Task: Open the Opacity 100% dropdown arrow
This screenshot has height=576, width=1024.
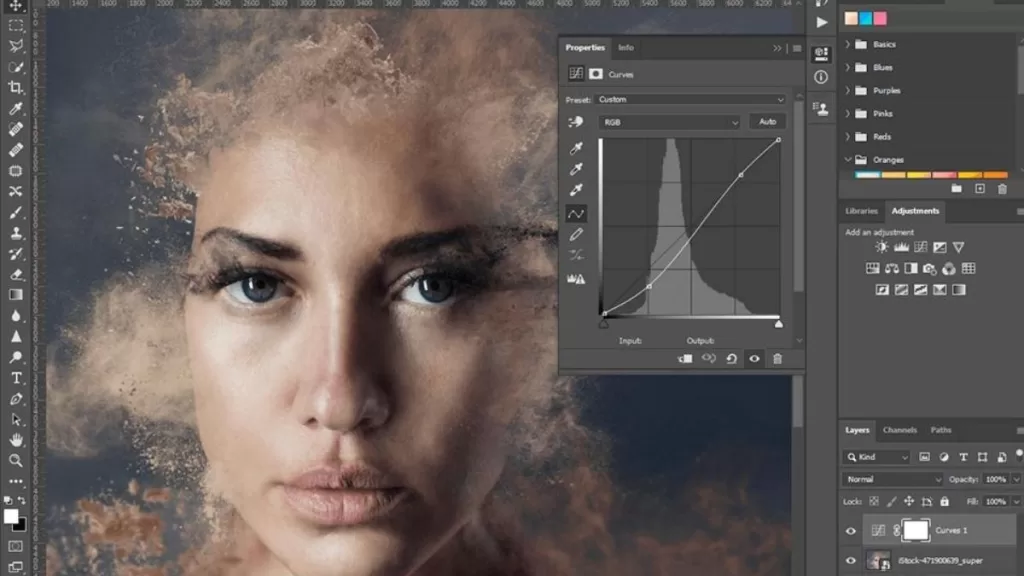Action: (x=1016, y=479)
